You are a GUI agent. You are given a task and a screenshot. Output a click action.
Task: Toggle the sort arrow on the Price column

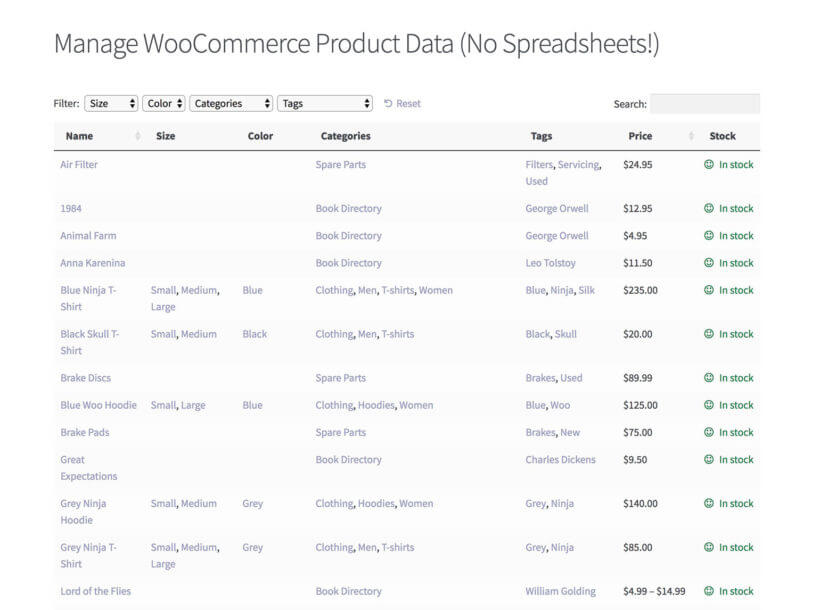tap(690, 136)
